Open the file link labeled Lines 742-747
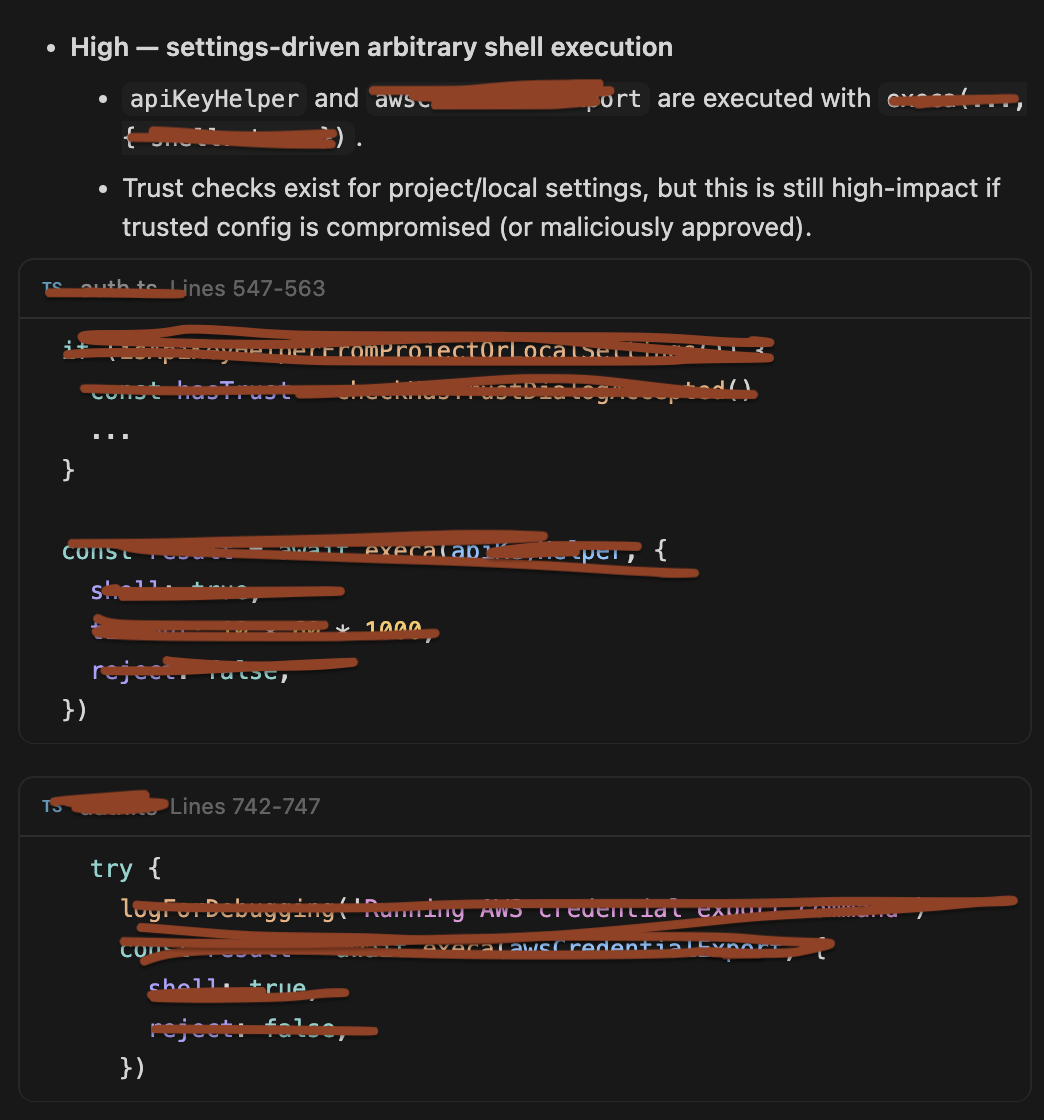Image resolution: width=1044 pixels, height=1120 pixels. pyautogui.click(x=245, y=806)
